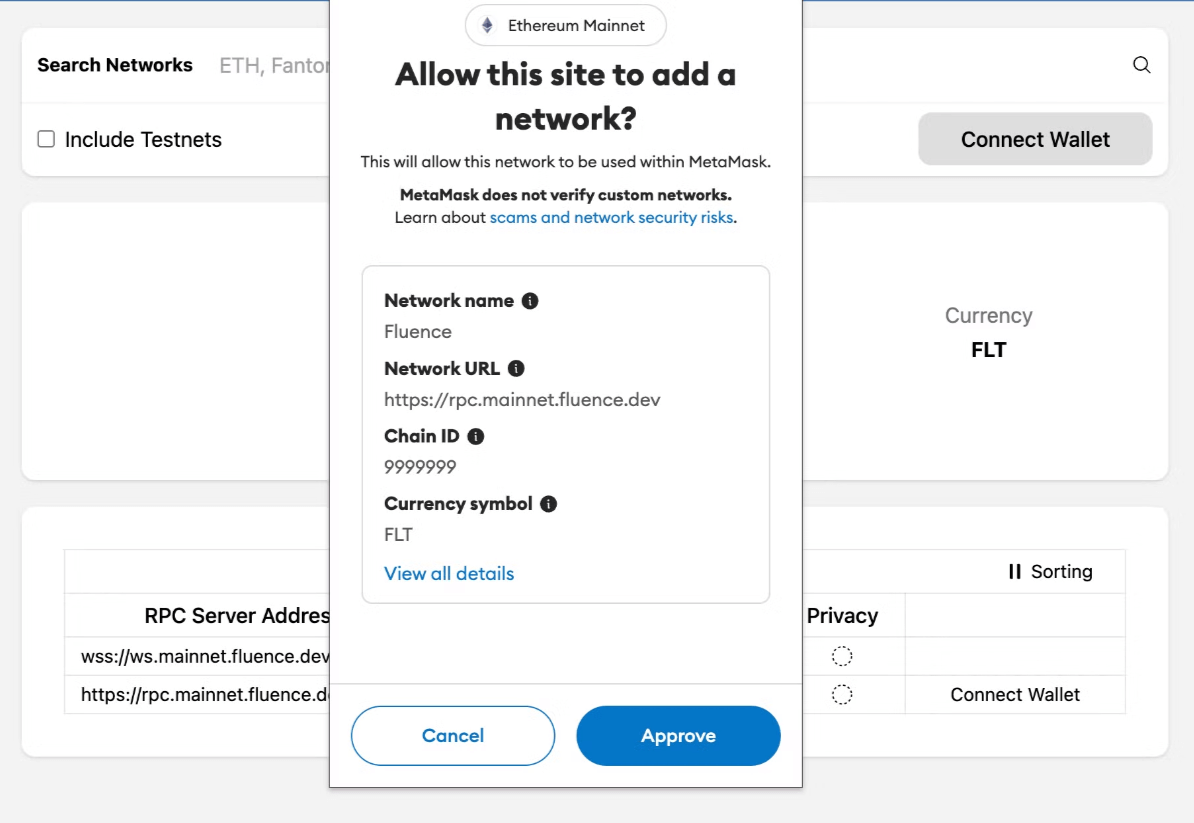Click the info icon beside Network URL
The width and height of the screenshot is (1194, 823).
click(516, 368)
